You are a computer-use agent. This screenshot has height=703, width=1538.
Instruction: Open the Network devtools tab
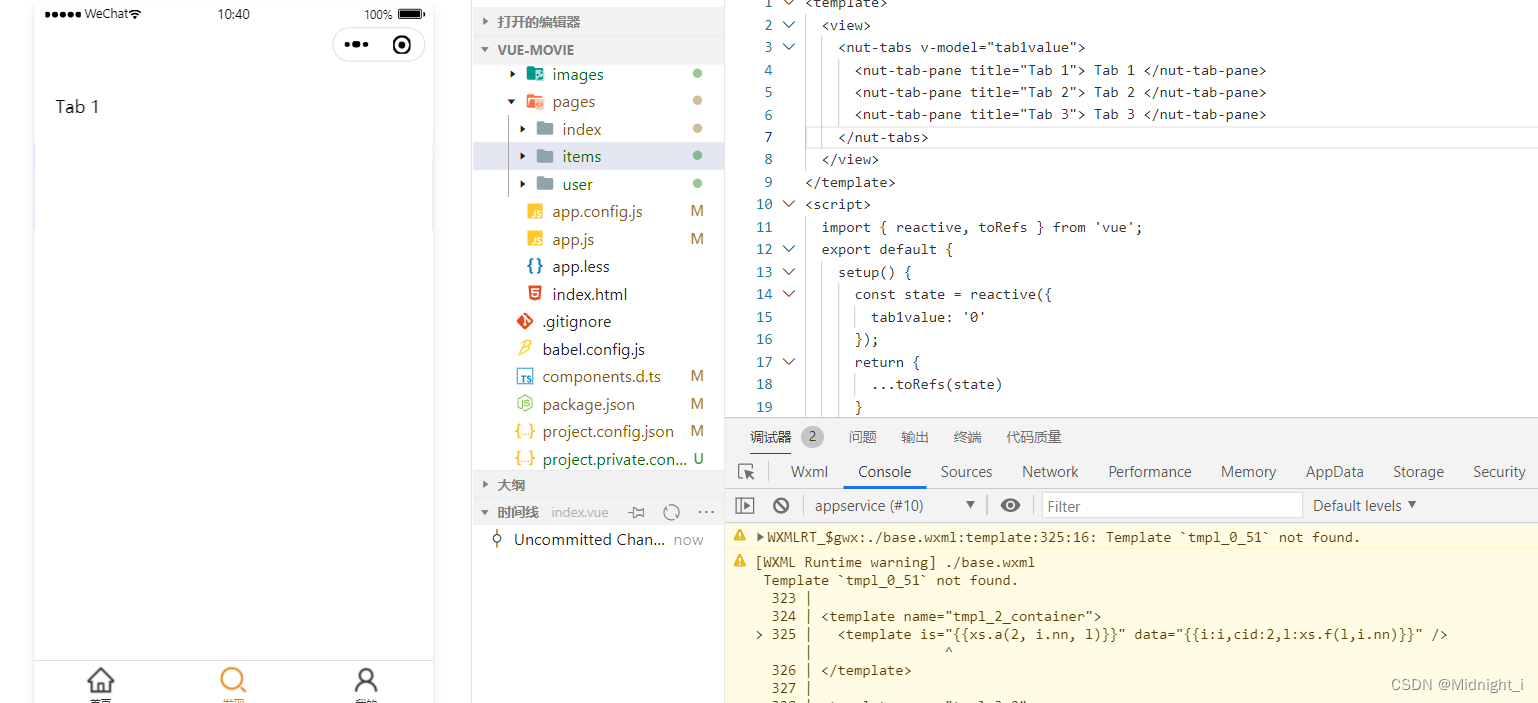(1050, 472)
